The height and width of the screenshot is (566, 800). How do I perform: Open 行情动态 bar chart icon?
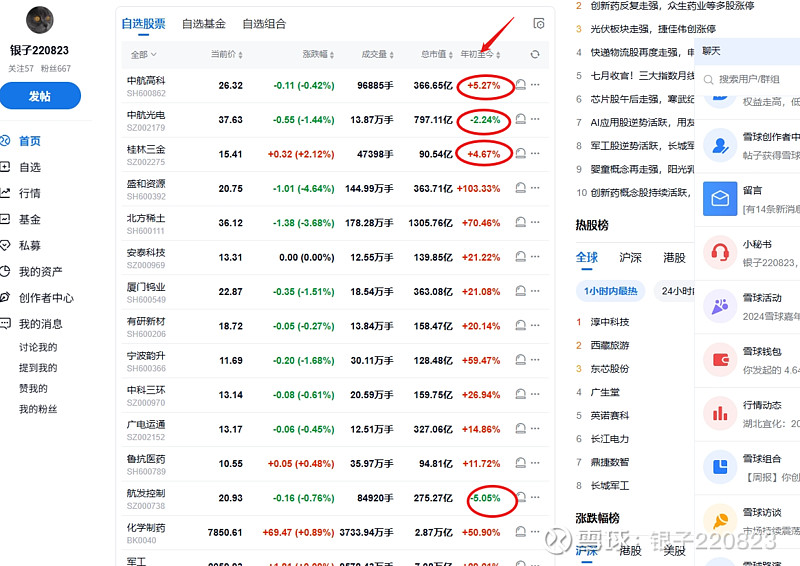click(x=720, y=413)
